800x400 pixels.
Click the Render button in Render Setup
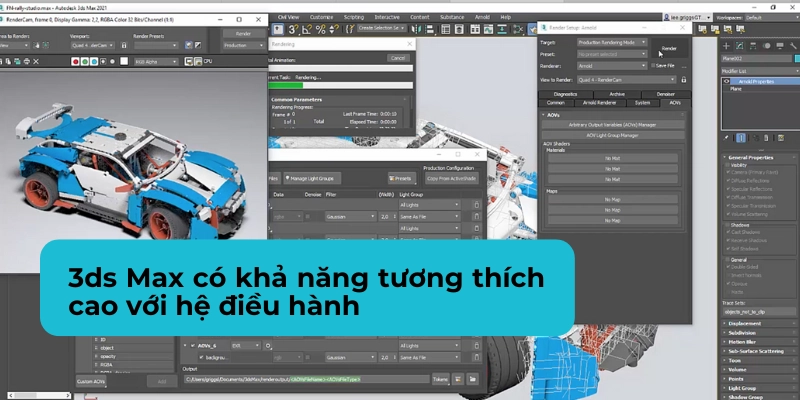pyautogui.click(x=669, y=48)
